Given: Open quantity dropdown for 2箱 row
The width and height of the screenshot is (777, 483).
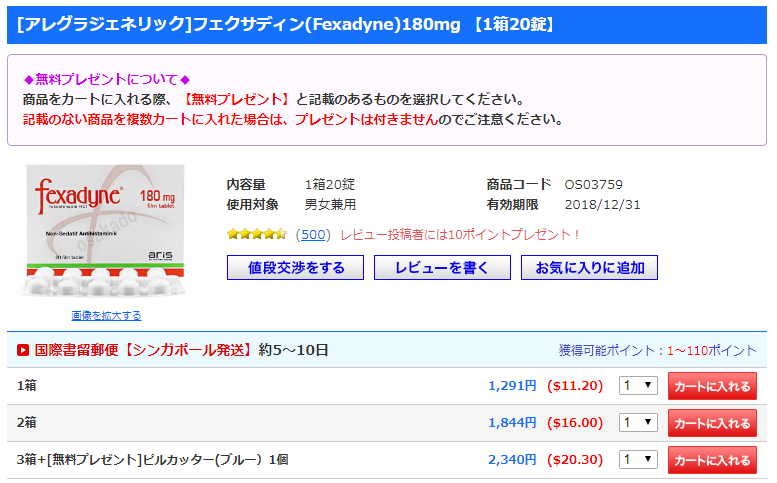Looking at the screenshot, I should (x=638, y=423).
